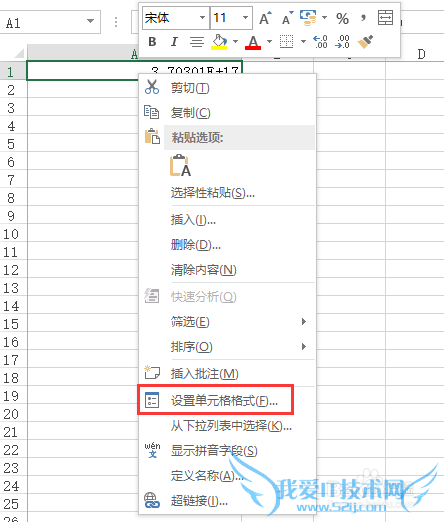This screenshot has height=522, width=444.
Task: Toggle Italic in mini toolbar
Action: [x=174, y=42]
